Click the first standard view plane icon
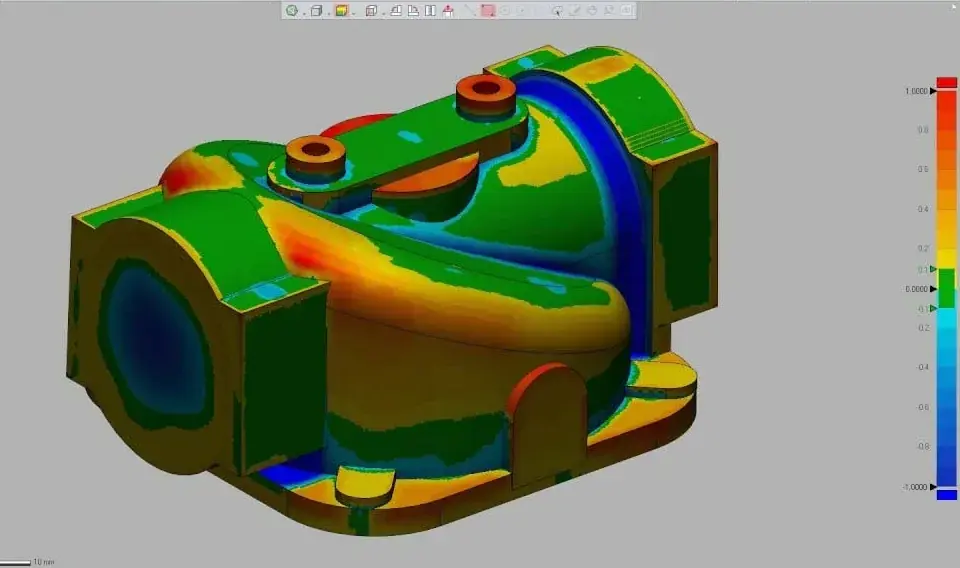 396,10
